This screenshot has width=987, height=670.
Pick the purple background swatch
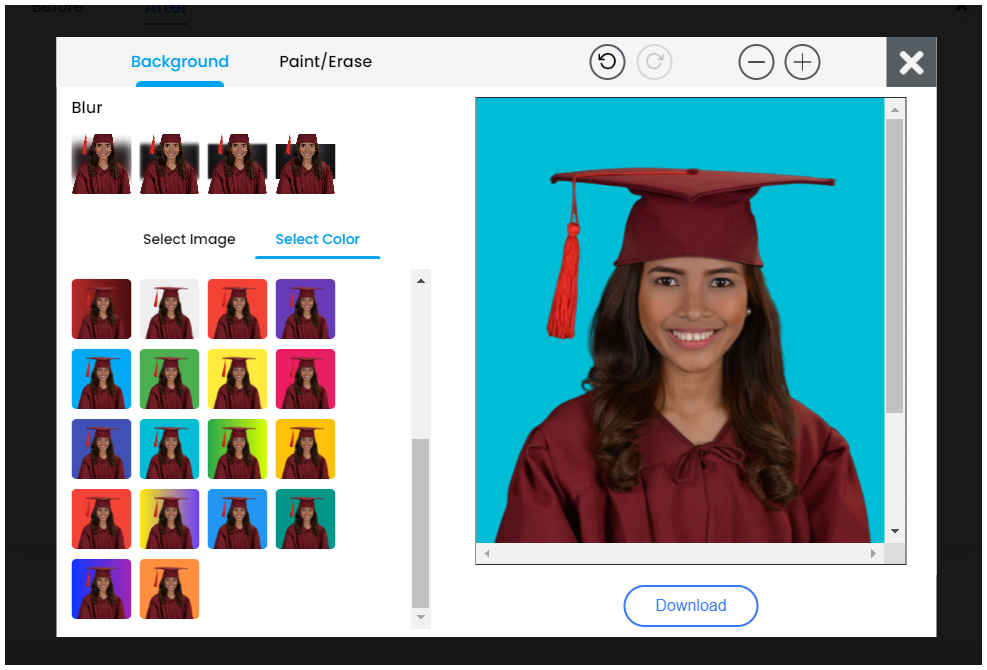pyautogui.click(x=305, y=309)
